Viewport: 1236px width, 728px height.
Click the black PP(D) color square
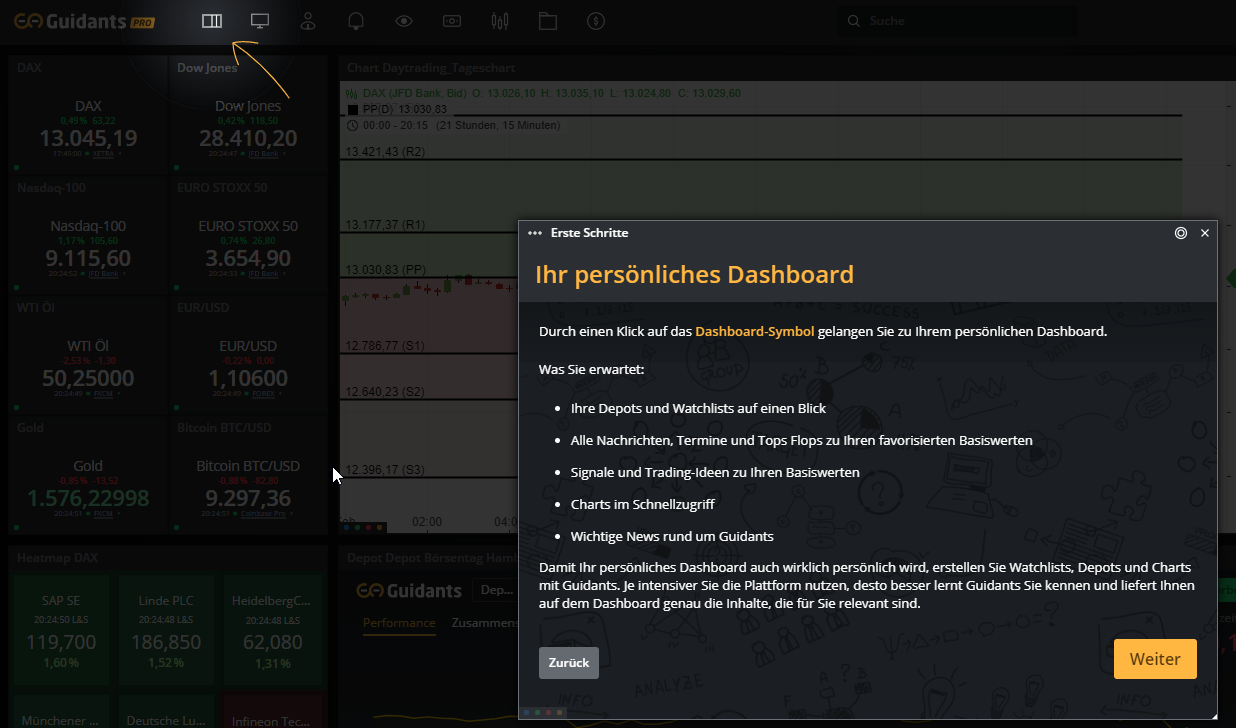point(352,109)
